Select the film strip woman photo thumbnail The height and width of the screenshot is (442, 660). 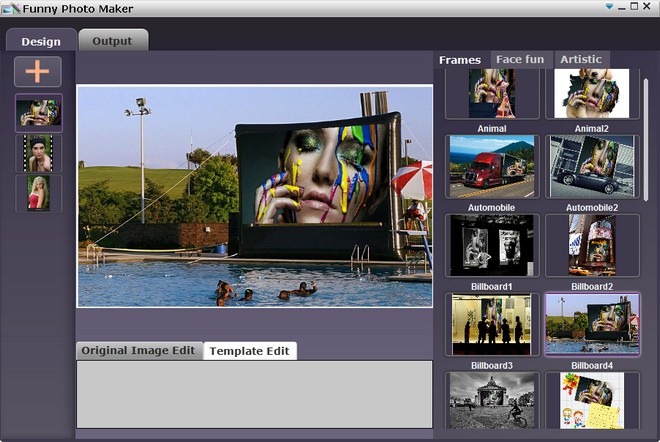[x=39, y=153]
